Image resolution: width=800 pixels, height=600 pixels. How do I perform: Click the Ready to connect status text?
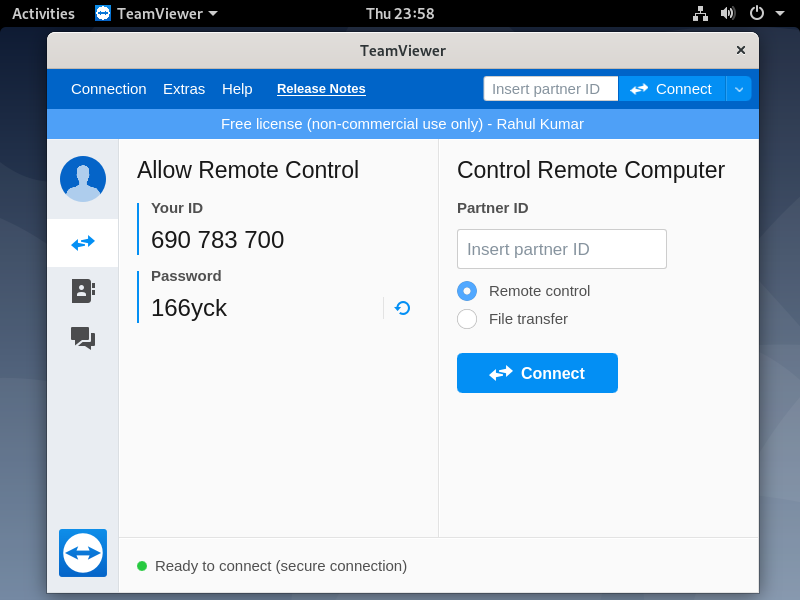click(281, 566)
